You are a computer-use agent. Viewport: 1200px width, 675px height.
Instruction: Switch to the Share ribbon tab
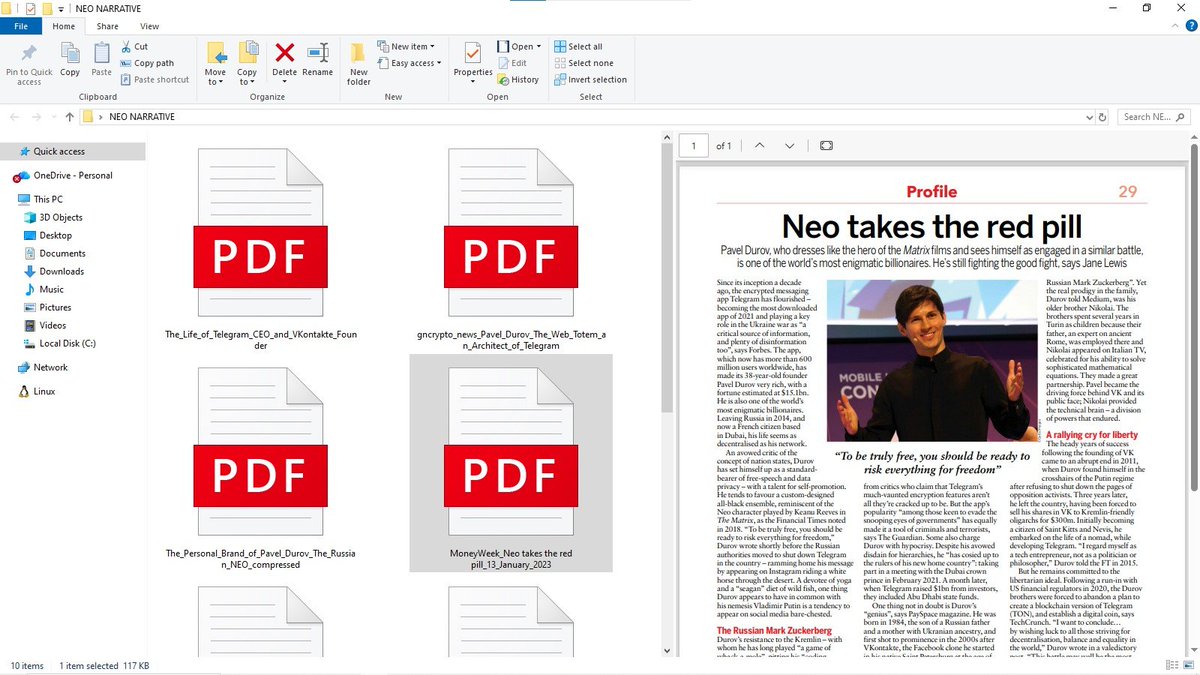click(x=107, y=26)
